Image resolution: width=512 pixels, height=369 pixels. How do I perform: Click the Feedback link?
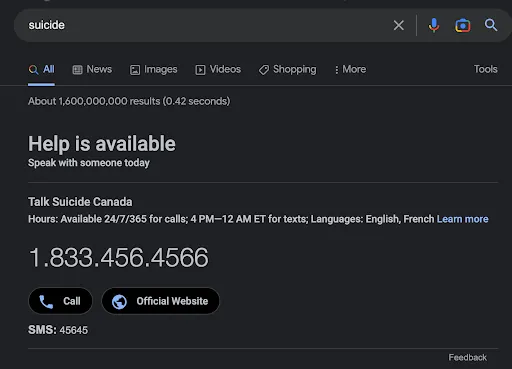tap(467, 357)
